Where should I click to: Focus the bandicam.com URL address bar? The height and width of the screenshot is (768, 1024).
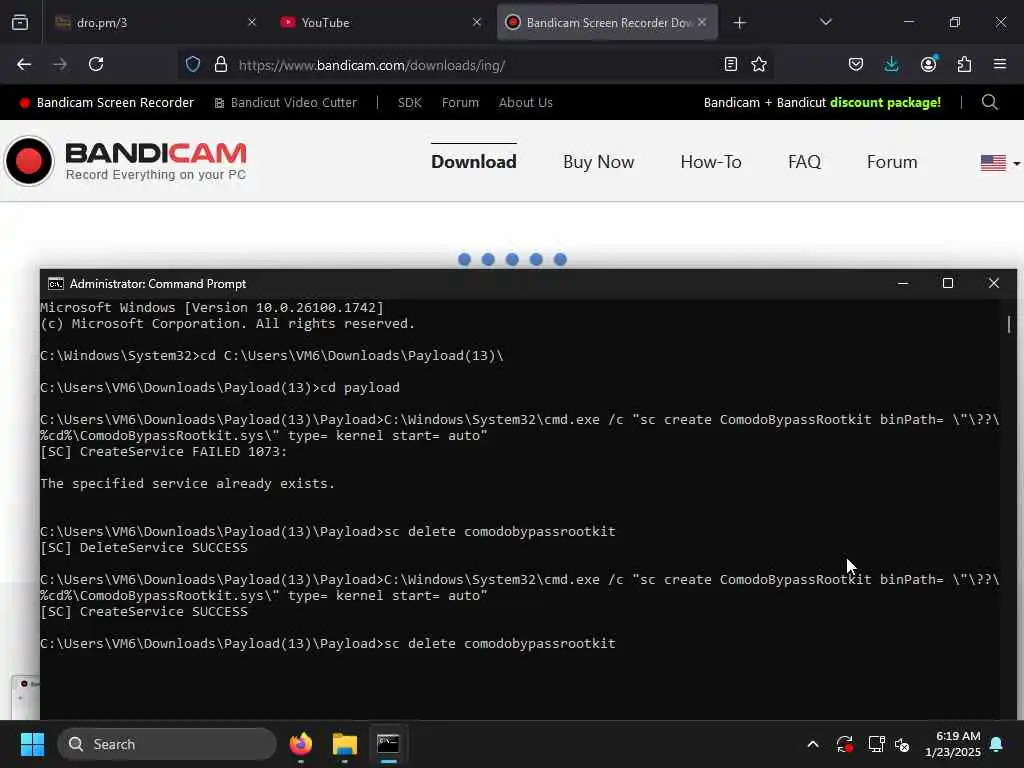coord(474,65)
